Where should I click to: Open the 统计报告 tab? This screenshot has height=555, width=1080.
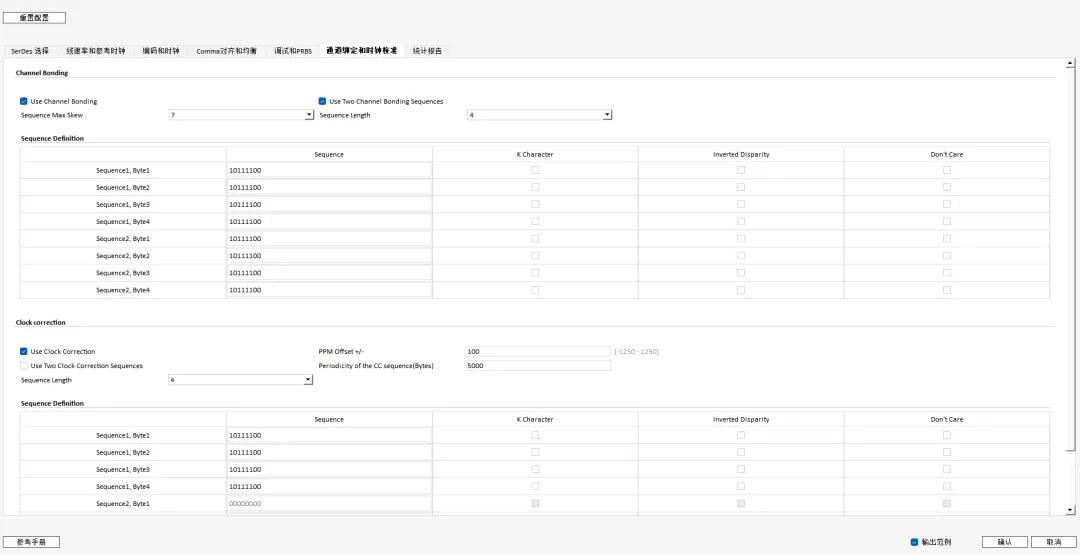pos(427,51)
